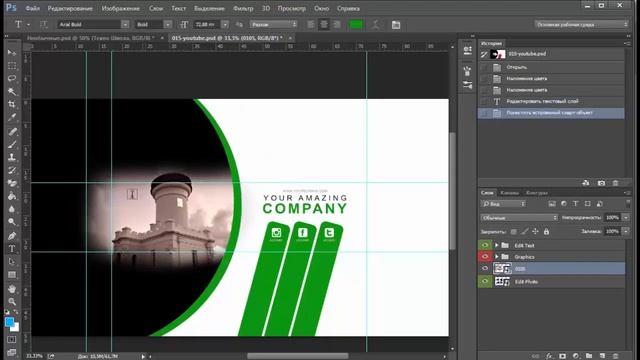
Task: Set center text alignment
Action: (x=324, y=24)
